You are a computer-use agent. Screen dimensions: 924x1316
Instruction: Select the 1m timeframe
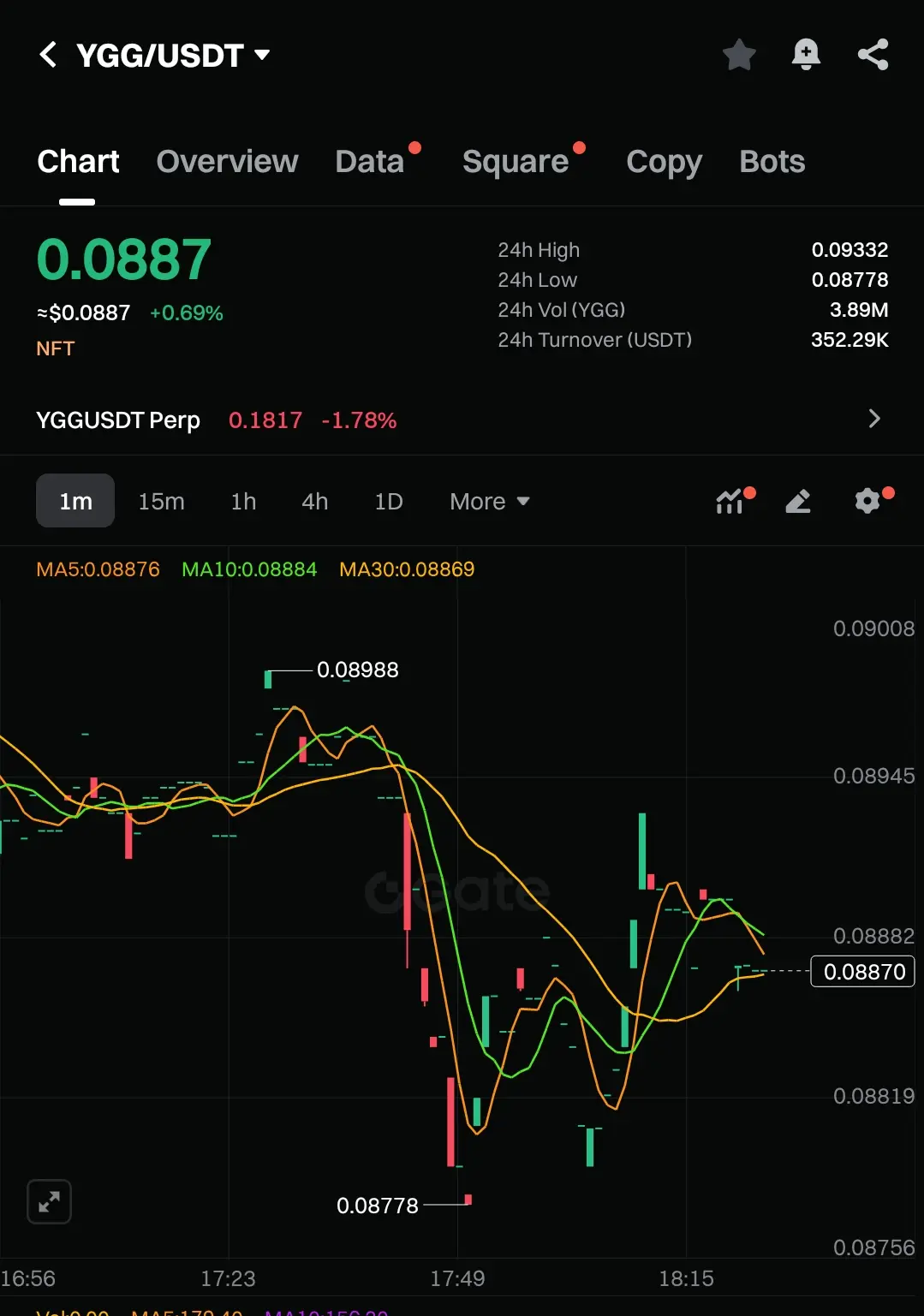pos(75,501)
